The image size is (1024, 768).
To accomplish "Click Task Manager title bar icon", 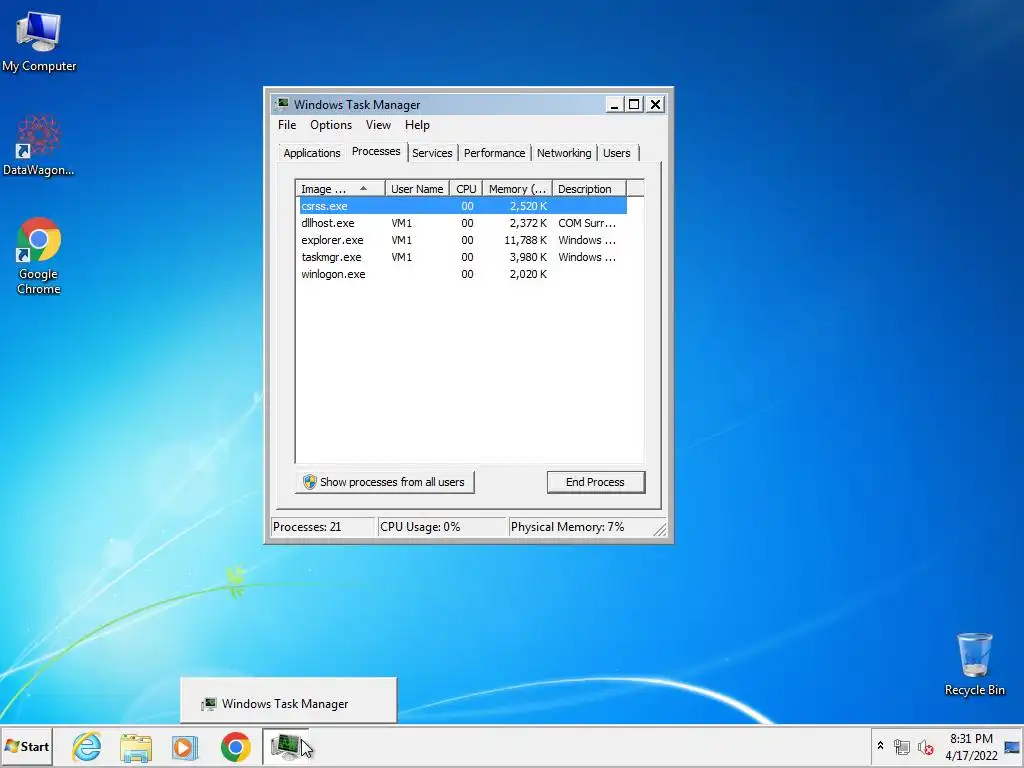I will [x=282, y=104].
